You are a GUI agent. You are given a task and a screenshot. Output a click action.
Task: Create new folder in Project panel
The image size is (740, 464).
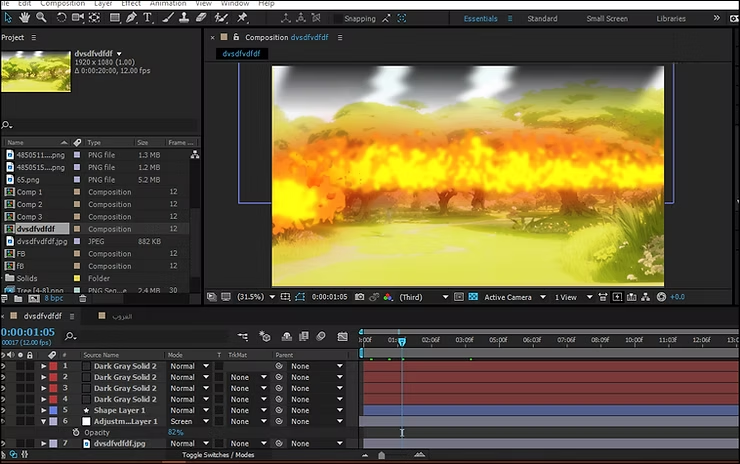point(18,298)
